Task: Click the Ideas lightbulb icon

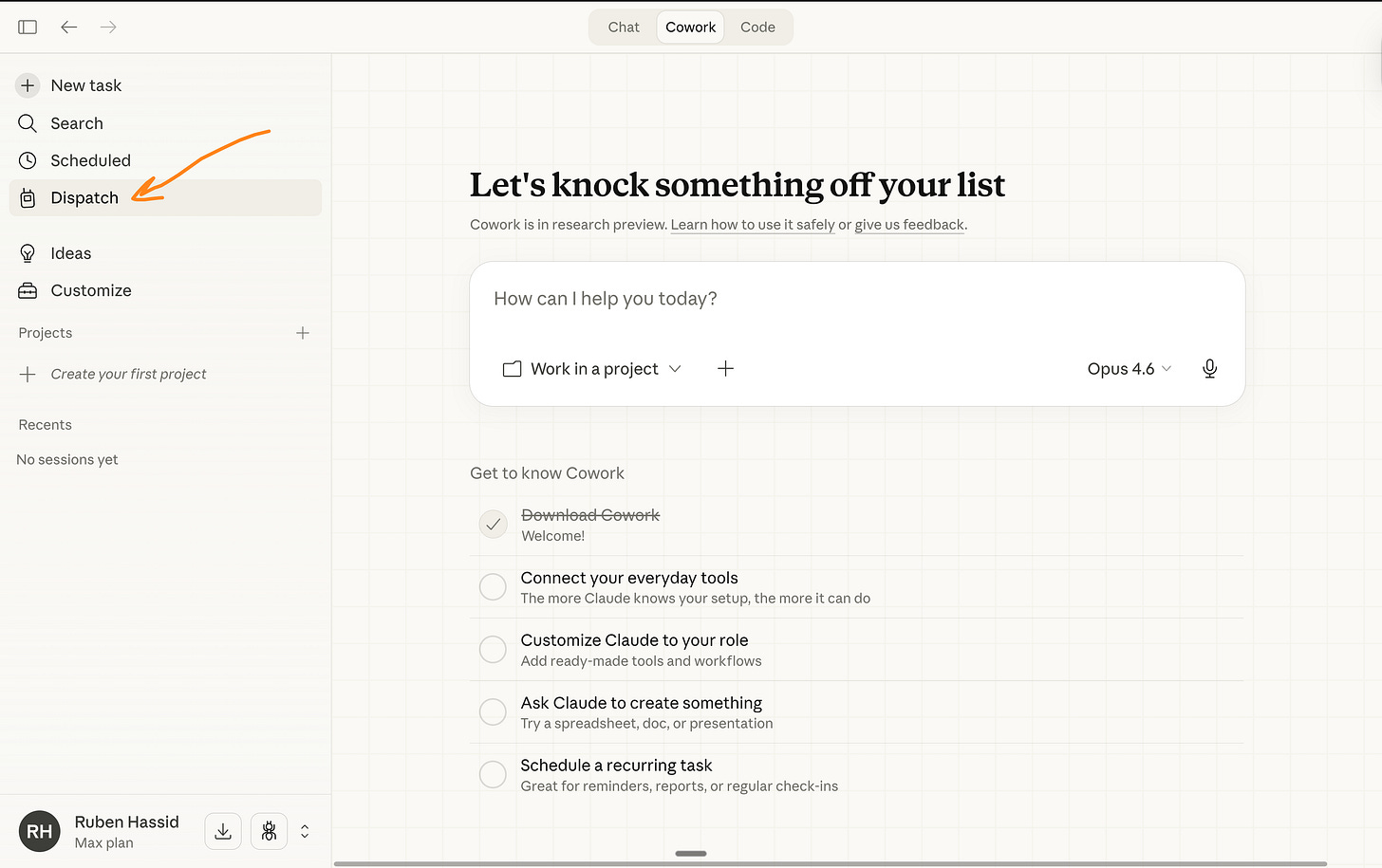Action: click(28, 253)
